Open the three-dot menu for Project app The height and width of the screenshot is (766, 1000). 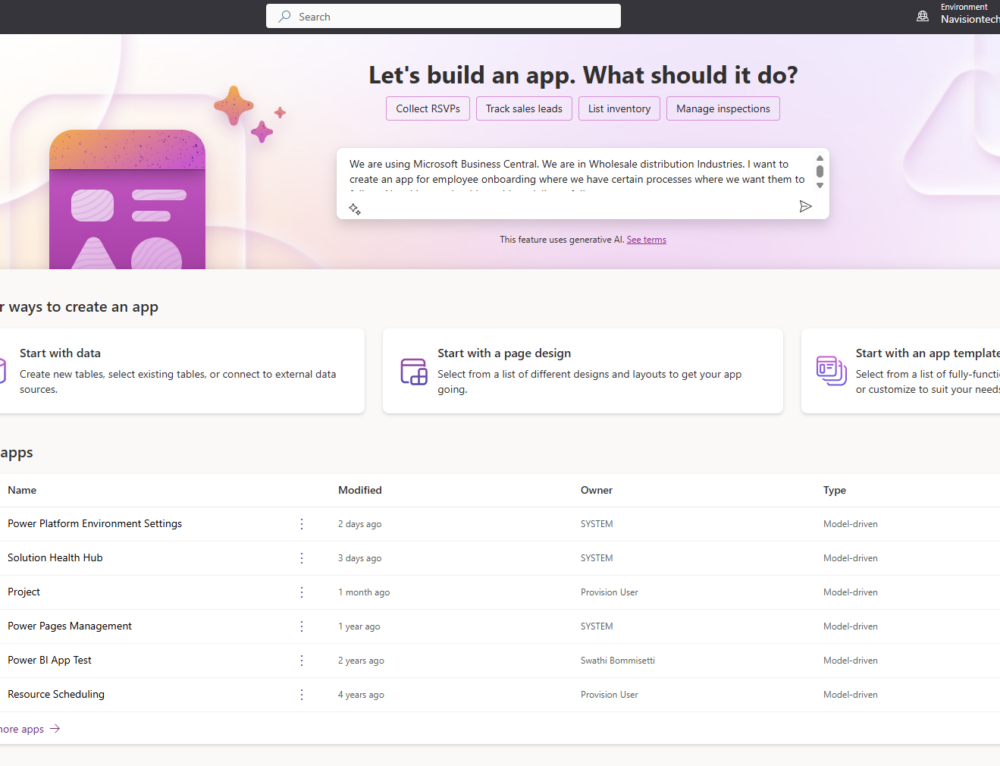301,592
